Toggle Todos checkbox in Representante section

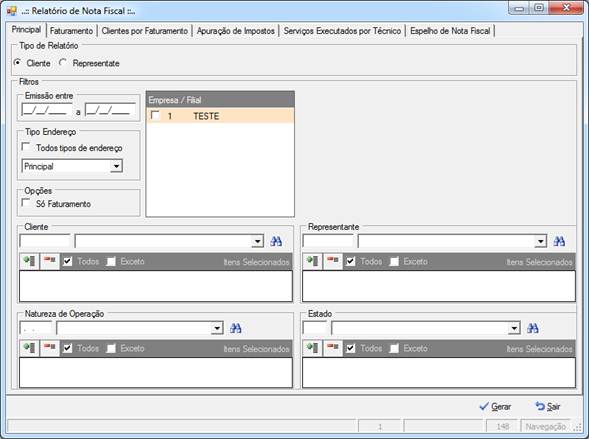pyautogui.click(x=350, y=261)
